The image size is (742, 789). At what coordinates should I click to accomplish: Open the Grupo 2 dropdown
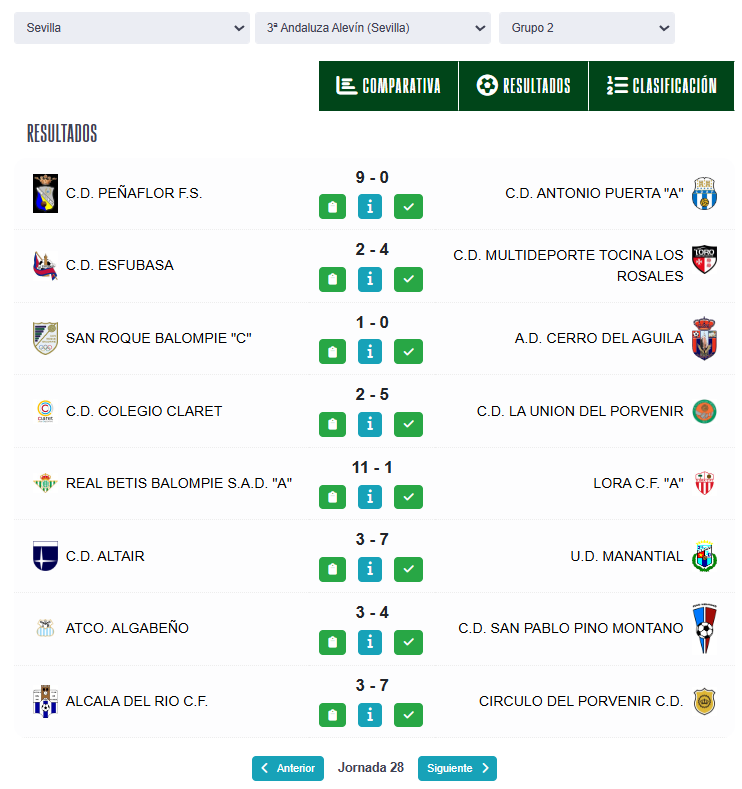pyautogui.click(x=586, y=28)
